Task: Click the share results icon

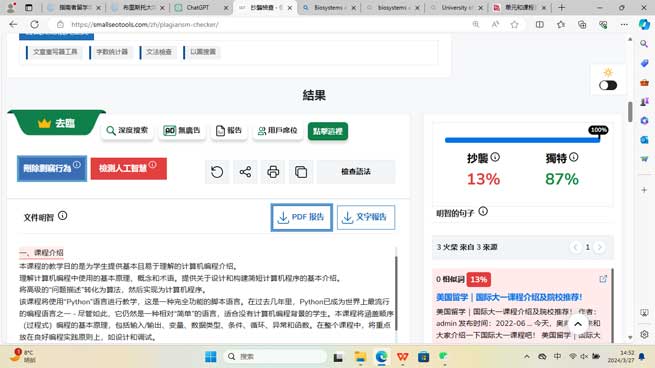Action: coord(245,172)
